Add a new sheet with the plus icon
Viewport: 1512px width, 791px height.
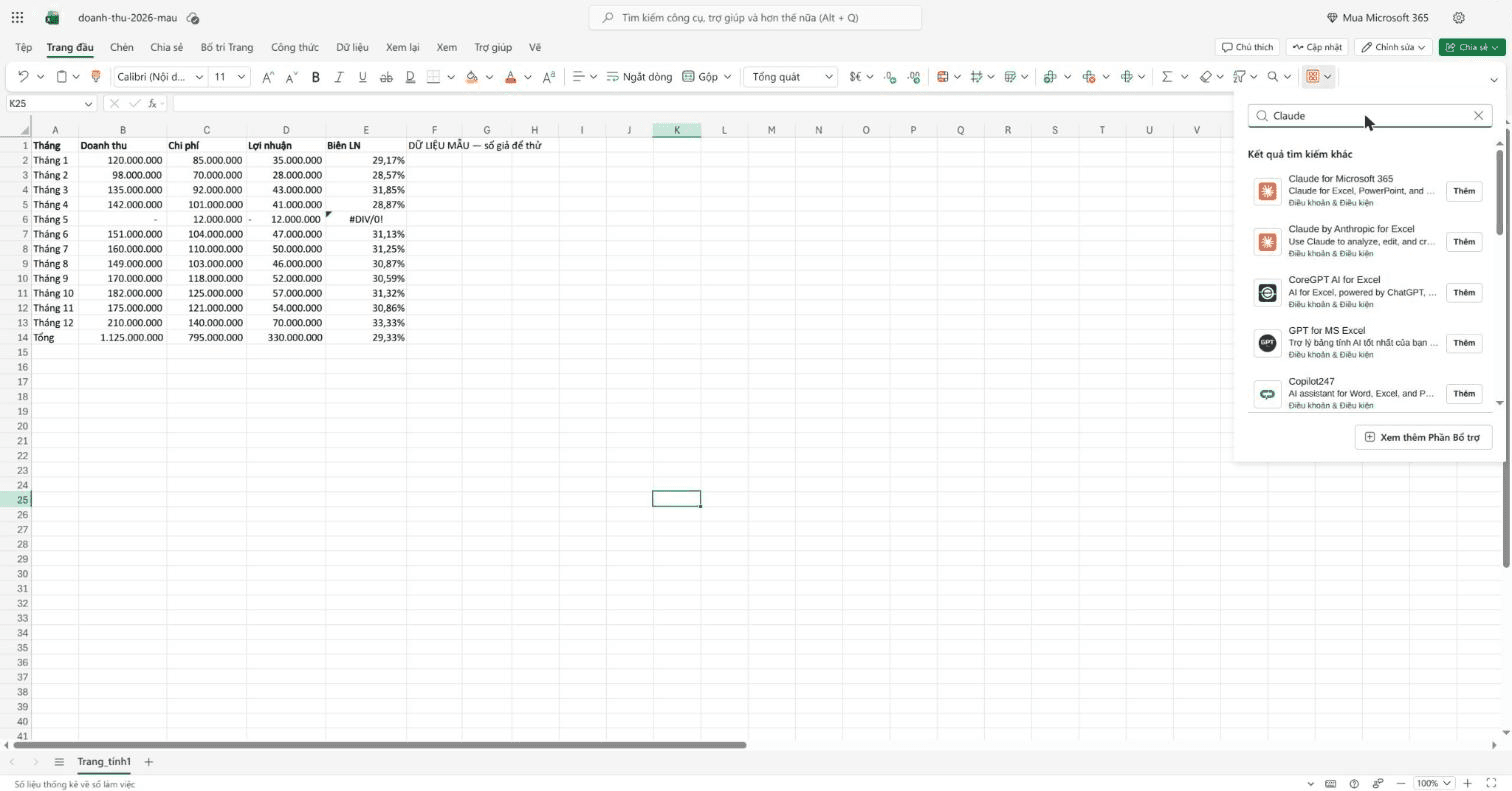[x=148, y=762]
